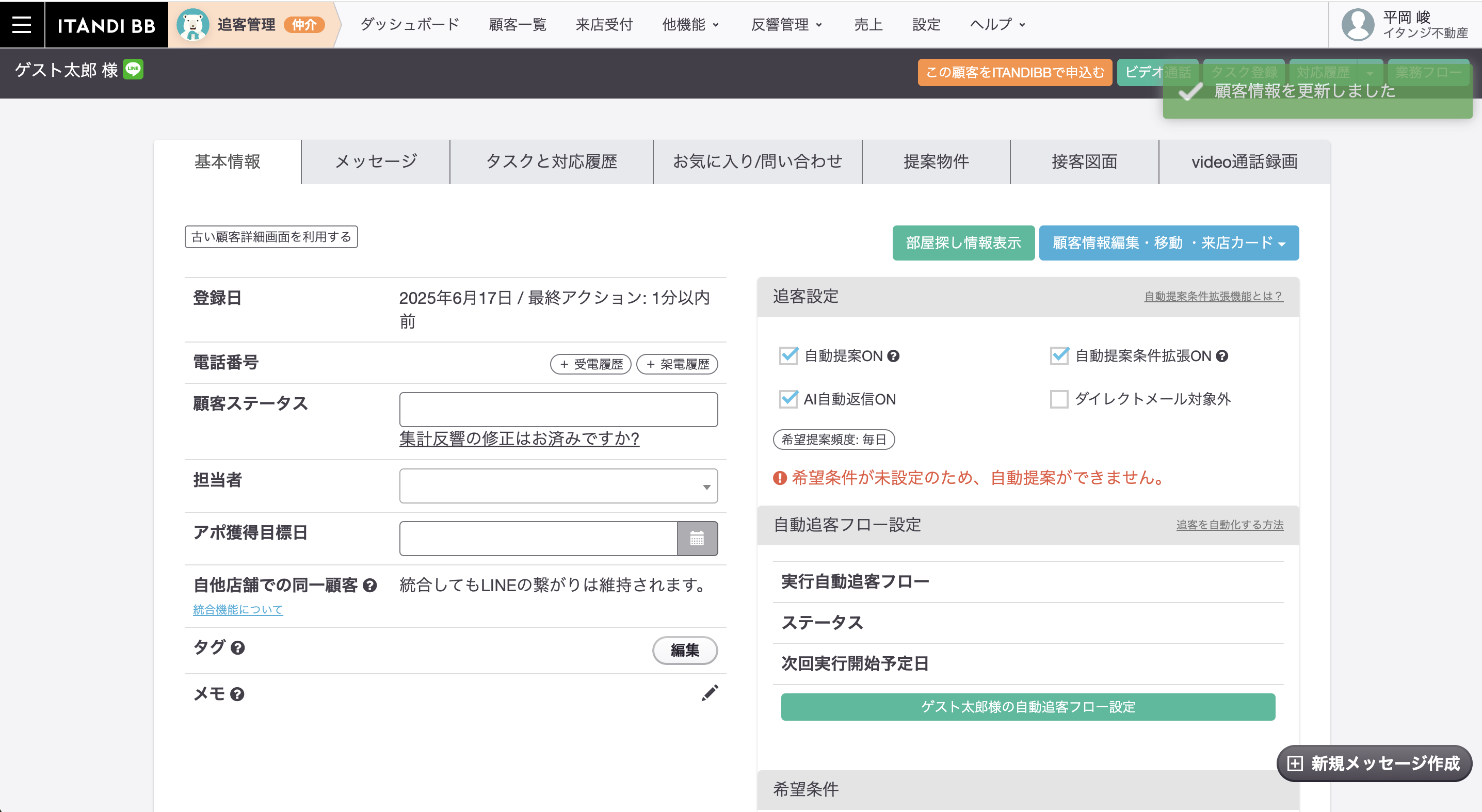Open the hamburger menu icon
This screenshot has width=1482, height=812.
click(x=22, y=24)
